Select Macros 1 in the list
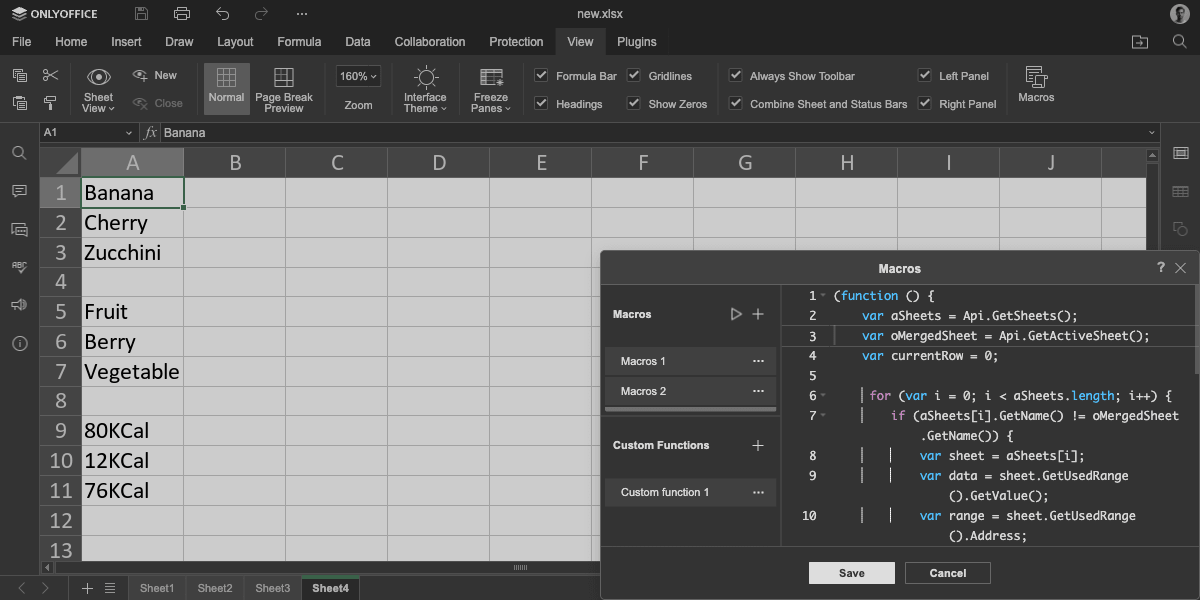The height and width of the screenshot is (600, 1200). [x=690, y=361]
